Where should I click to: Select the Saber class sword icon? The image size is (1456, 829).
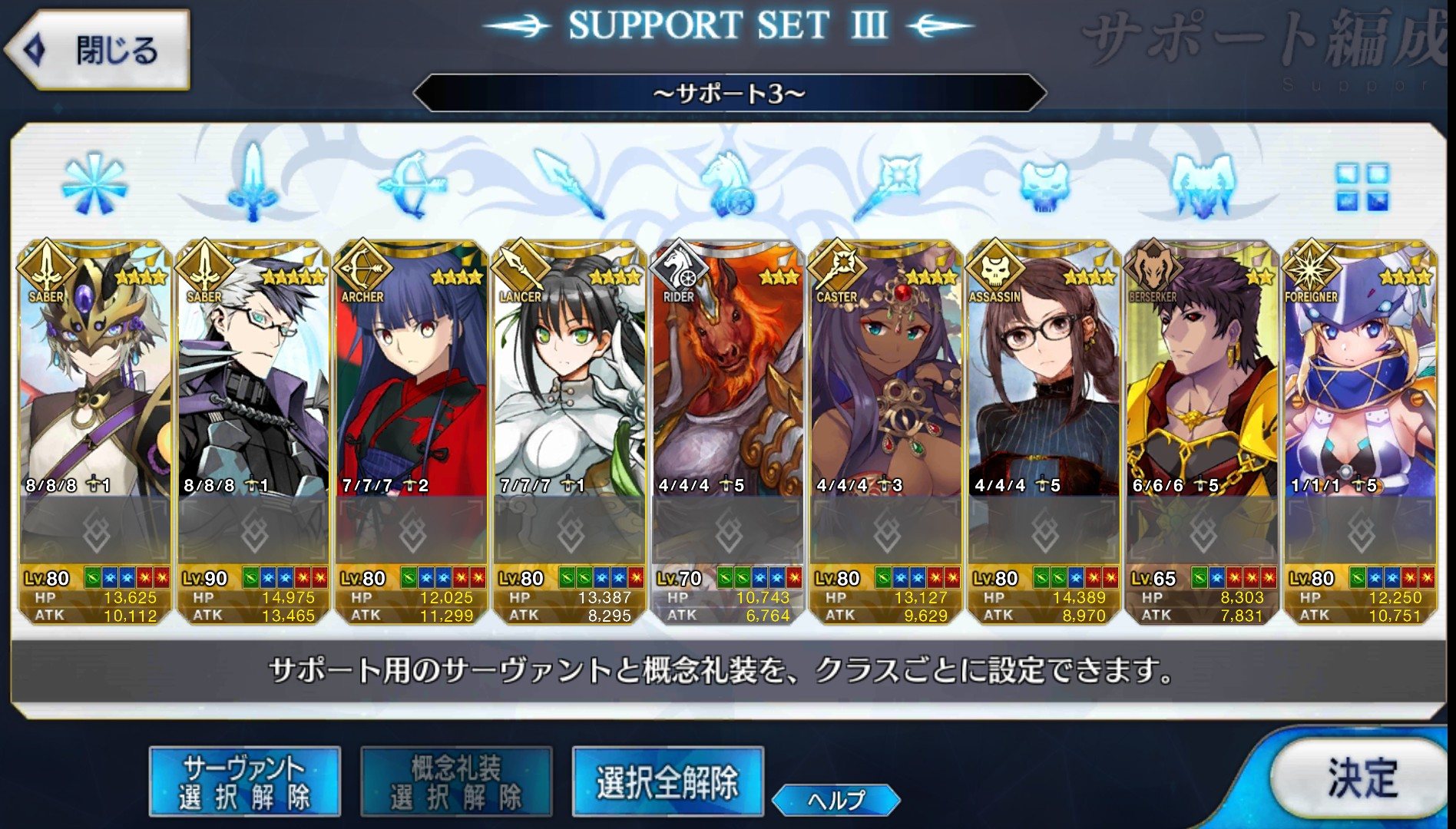click(x=252, y=185)
